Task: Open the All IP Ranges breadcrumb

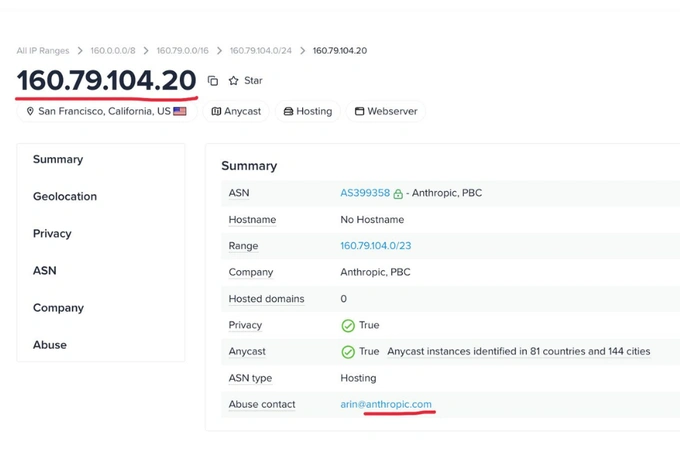Action: (43, 51)
